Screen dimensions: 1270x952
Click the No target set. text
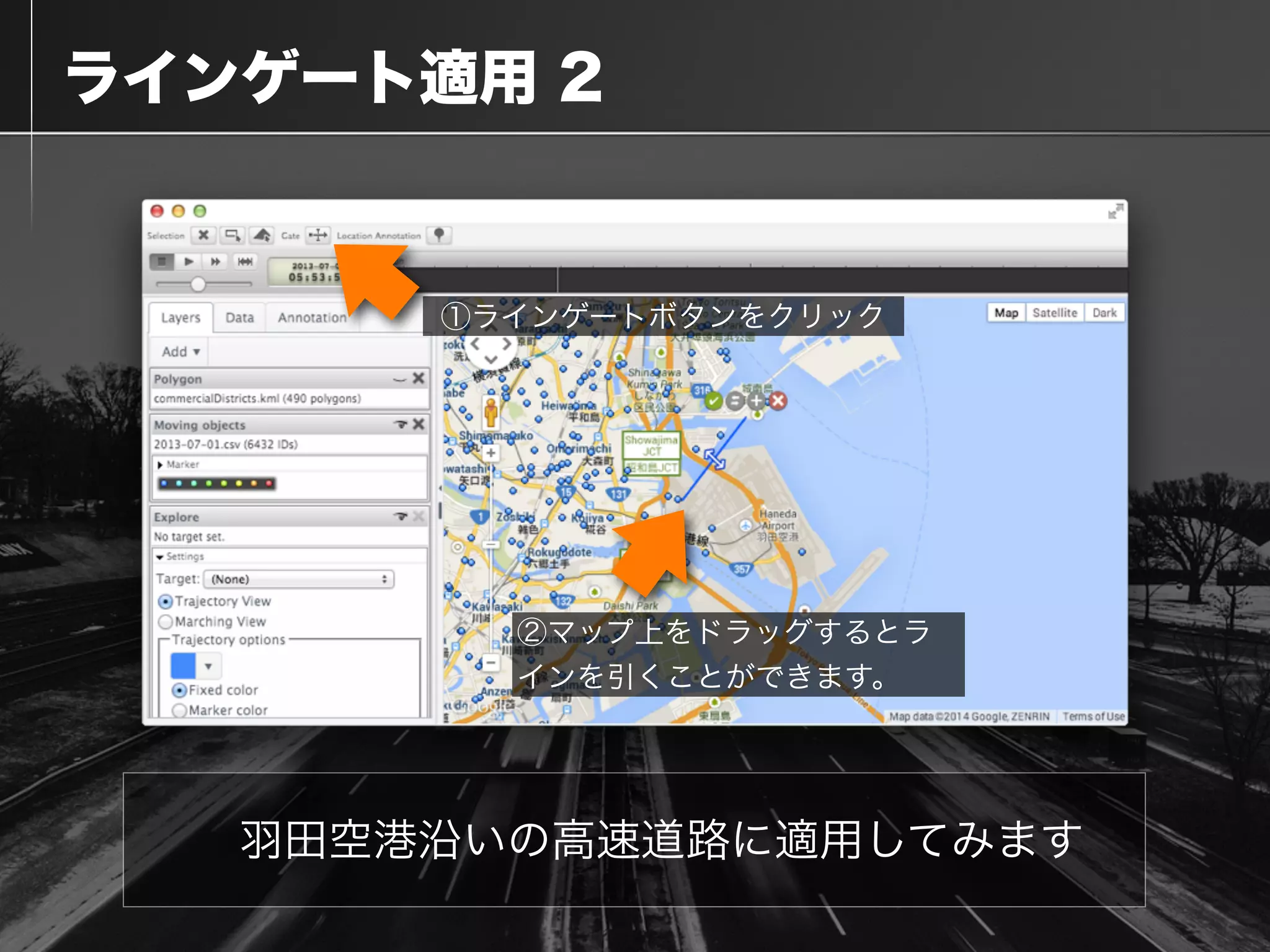[x=189, y=537]
